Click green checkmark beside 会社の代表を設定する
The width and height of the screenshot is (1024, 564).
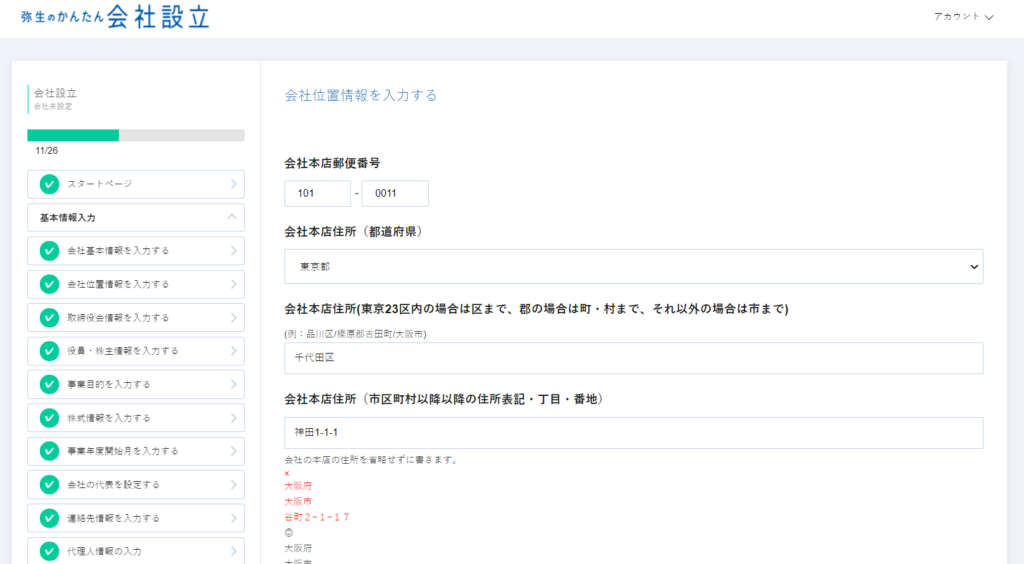49,484
